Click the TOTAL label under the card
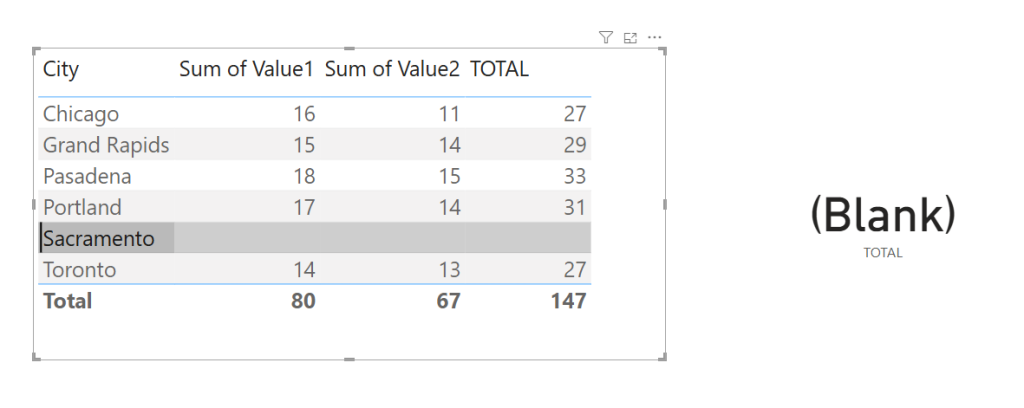1024x408 pixels. tap(883, 253)
